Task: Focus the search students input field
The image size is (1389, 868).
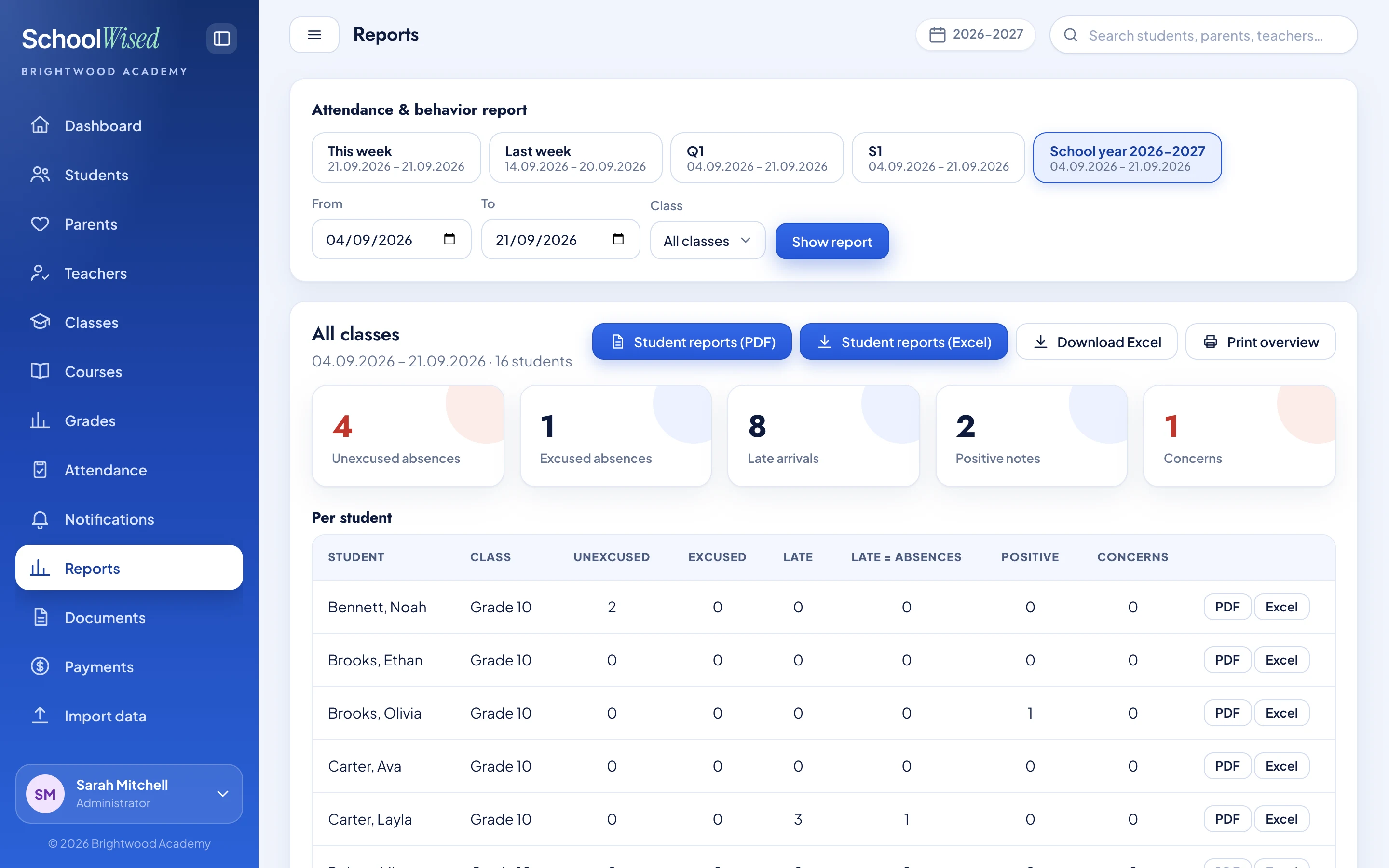Action: tap(1203, 35)
